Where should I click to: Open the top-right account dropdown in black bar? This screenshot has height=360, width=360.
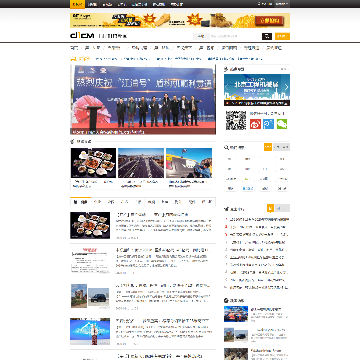(x=282, y=4)
